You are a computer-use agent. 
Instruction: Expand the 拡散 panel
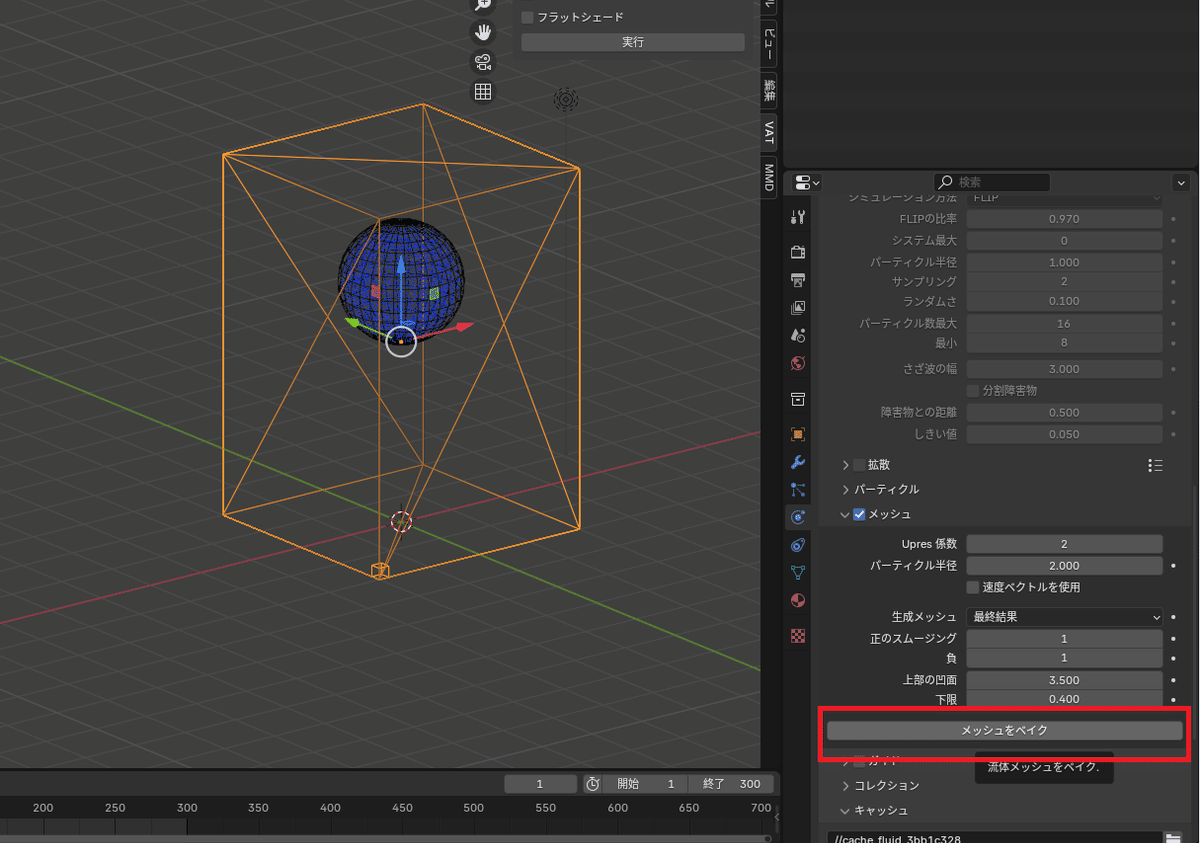pyautogui.click(x=846, y=465)
